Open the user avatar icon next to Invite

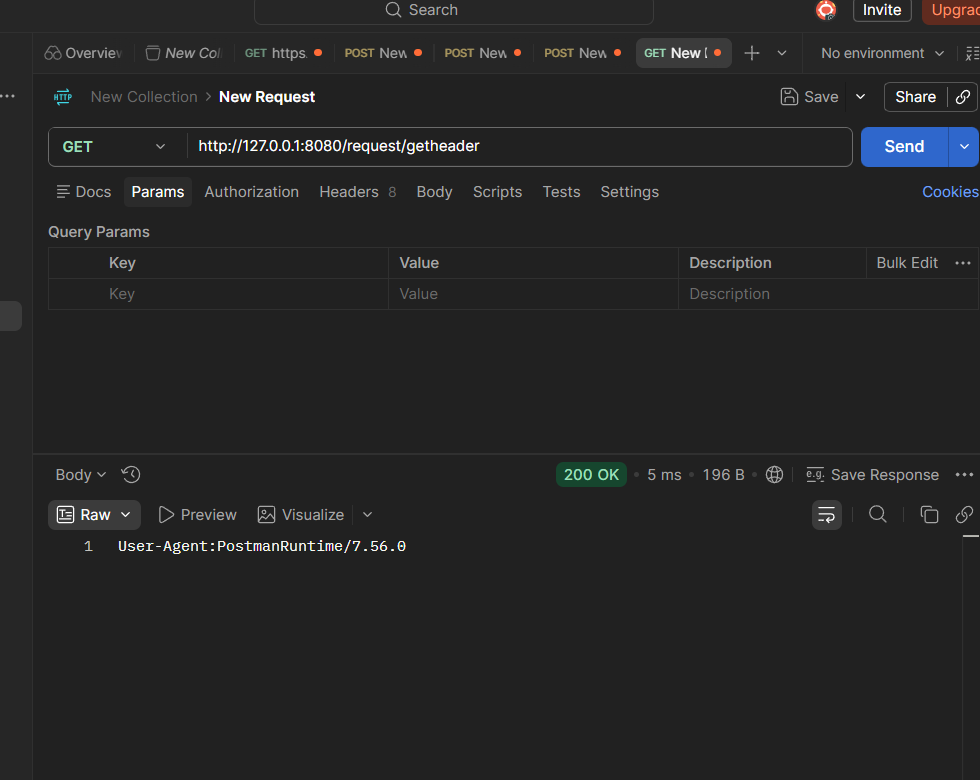coord(826,10)
